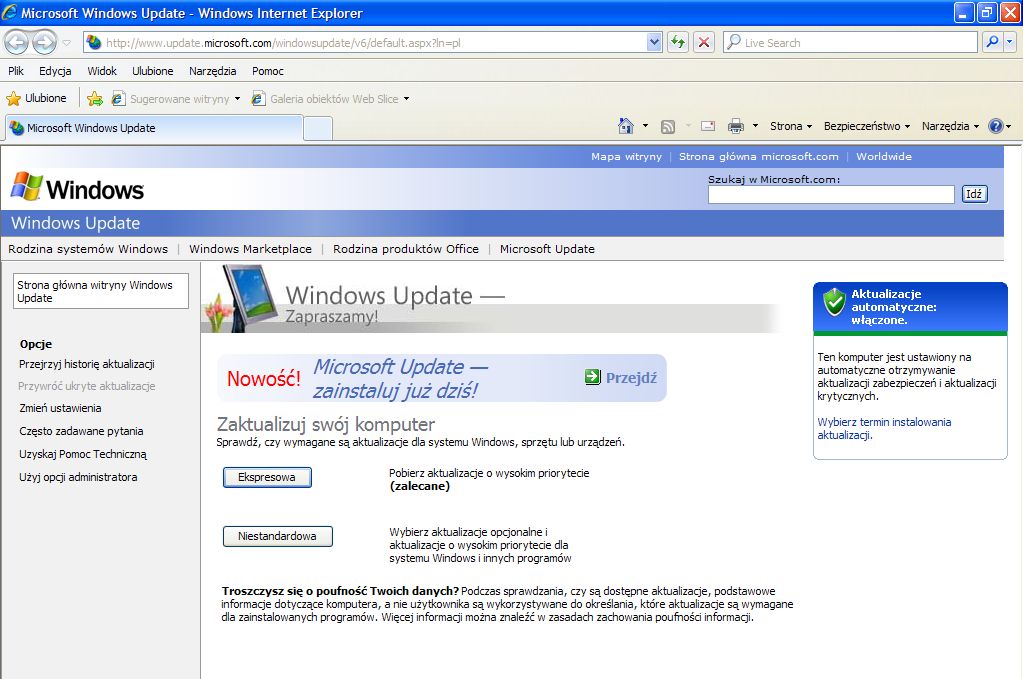Click the Szukaj w Microsoft.com field
The height and width of the screenshot is (679, 1023).
tap(831, 194)
